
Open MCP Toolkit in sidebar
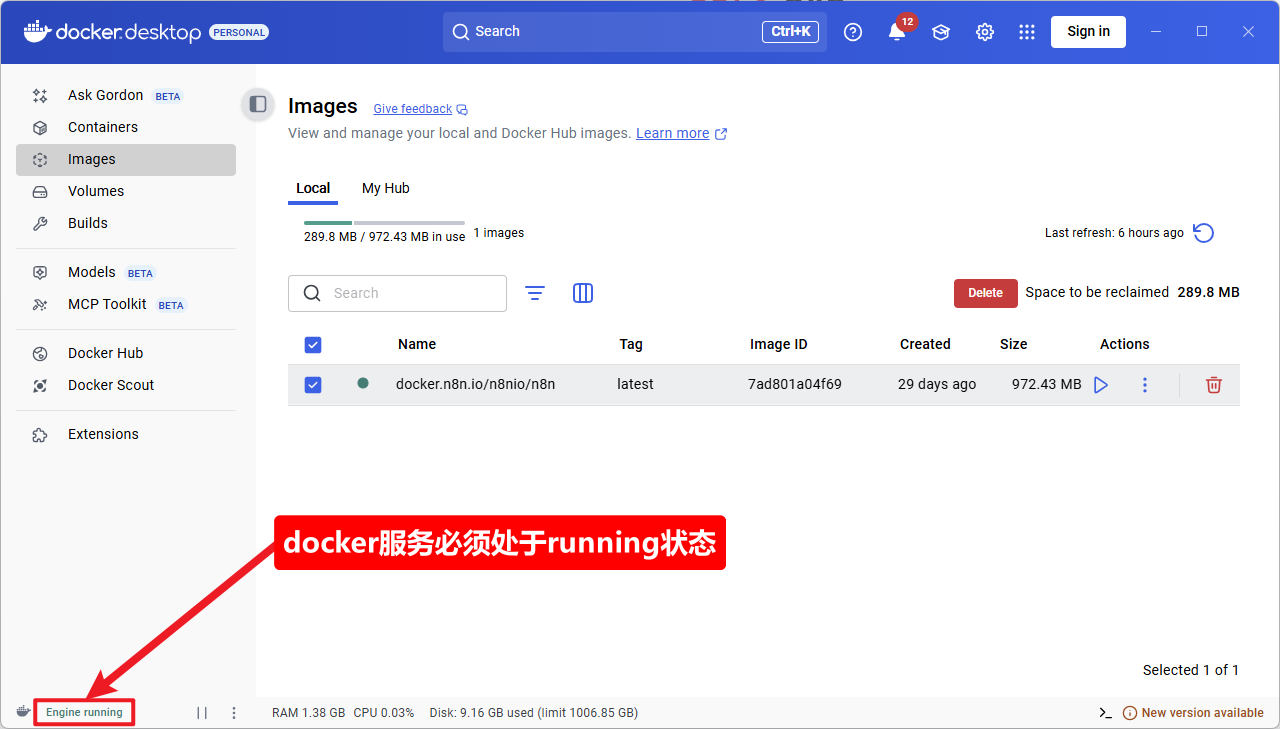tap(126, 304)
